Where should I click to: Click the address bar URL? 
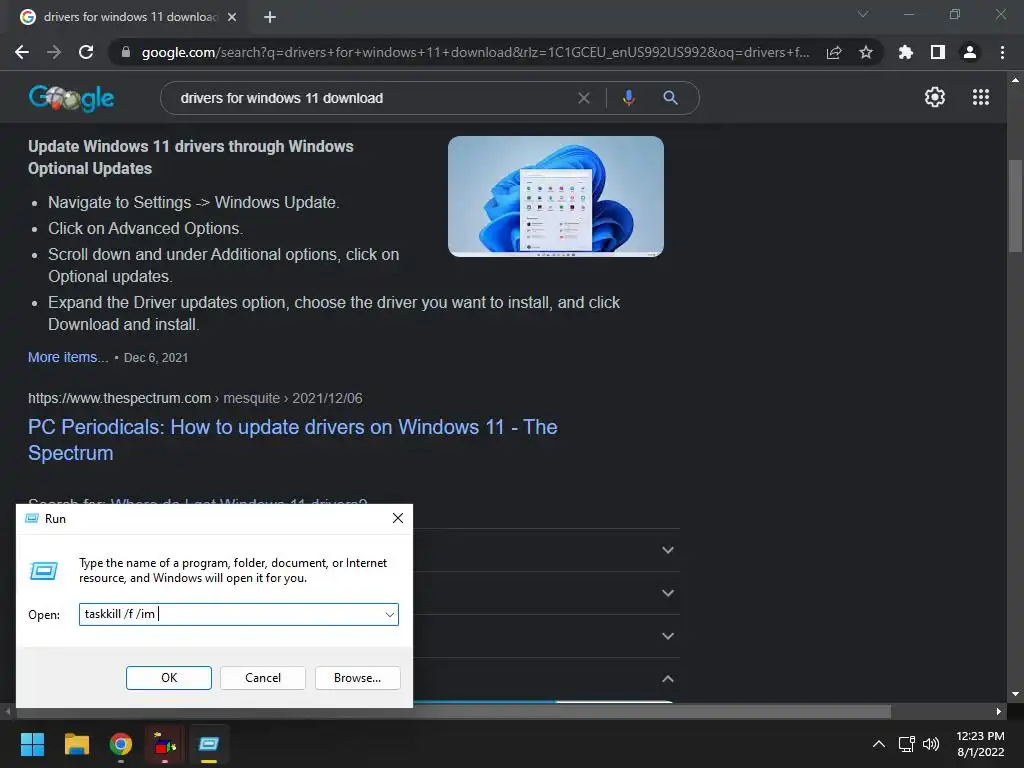tap(475, 52)
